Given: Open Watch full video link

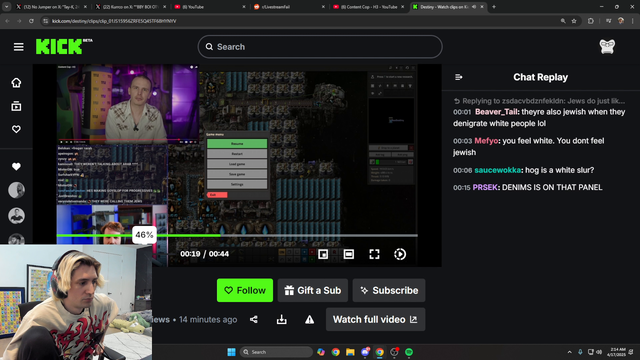Looking at the screenshot, I should 376,319.
